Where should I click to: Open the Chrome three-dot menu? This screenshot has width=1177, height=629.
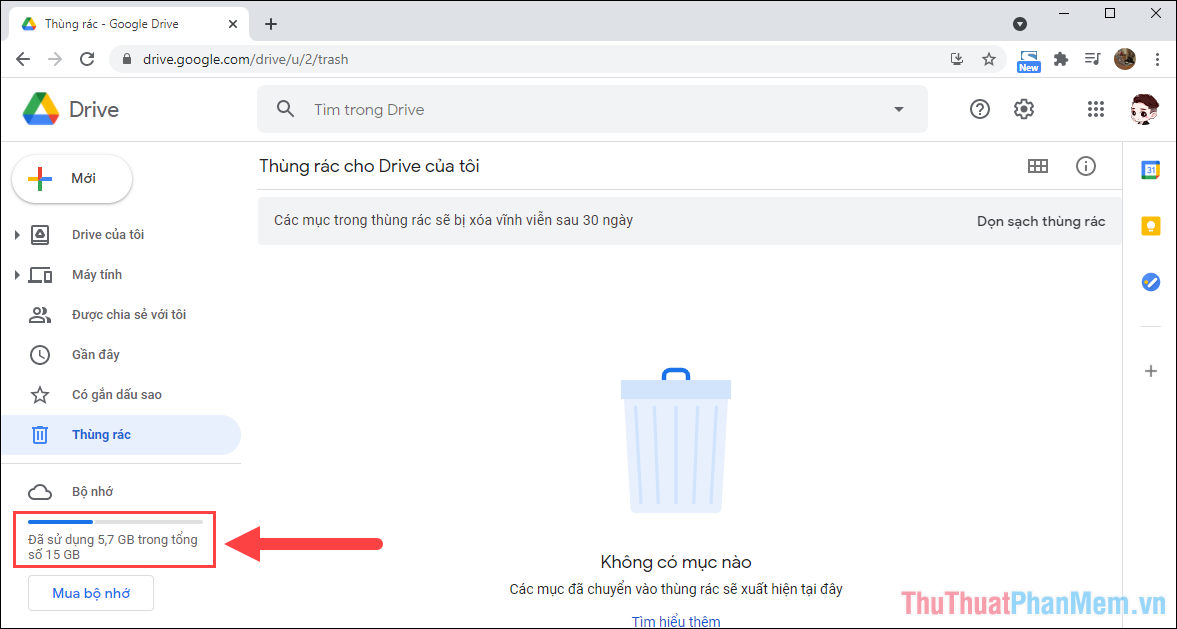click(1158, 59)
